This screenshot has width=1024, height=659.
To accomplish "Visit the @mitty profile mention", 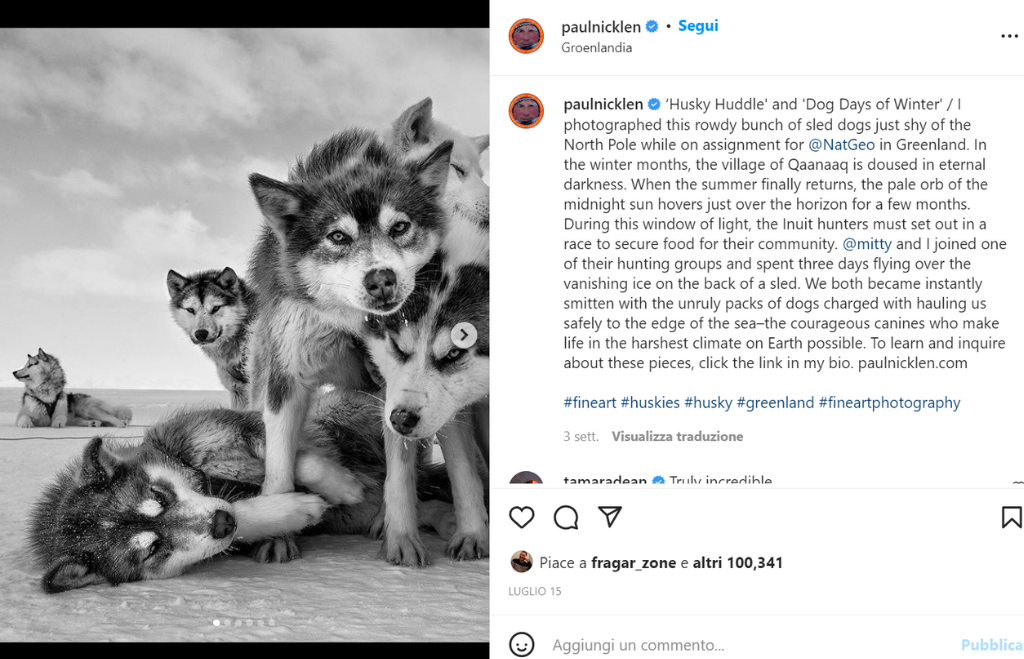I will point(868,244).
